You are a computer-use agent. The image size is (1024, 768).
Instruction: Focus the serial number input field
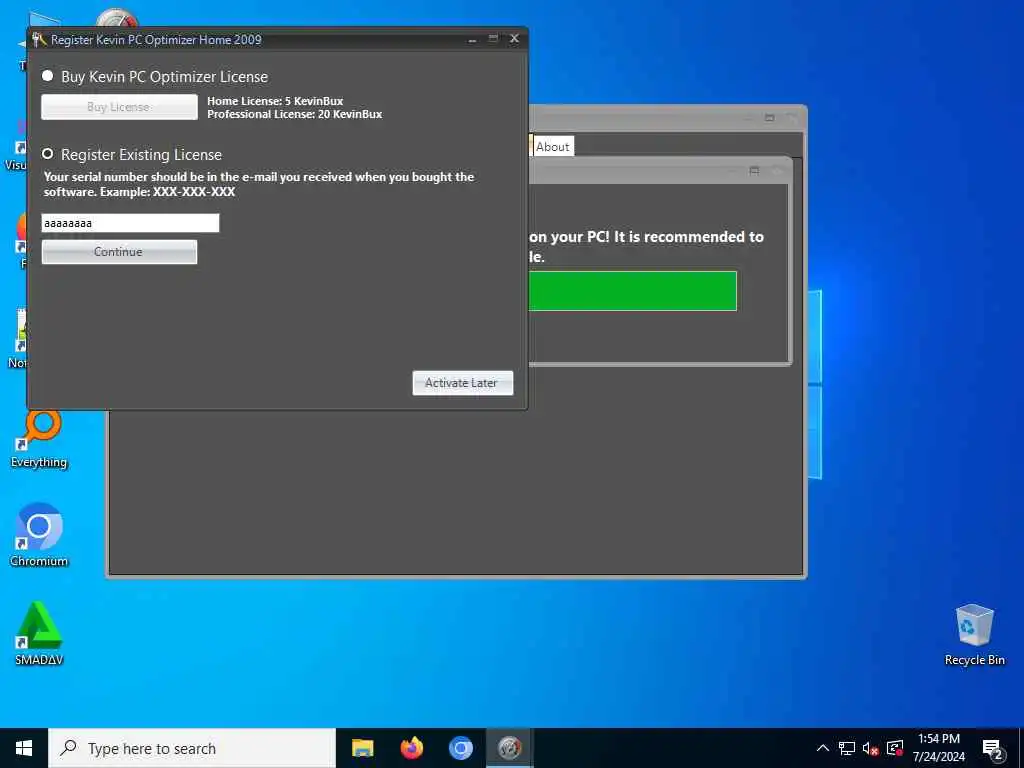130,223
